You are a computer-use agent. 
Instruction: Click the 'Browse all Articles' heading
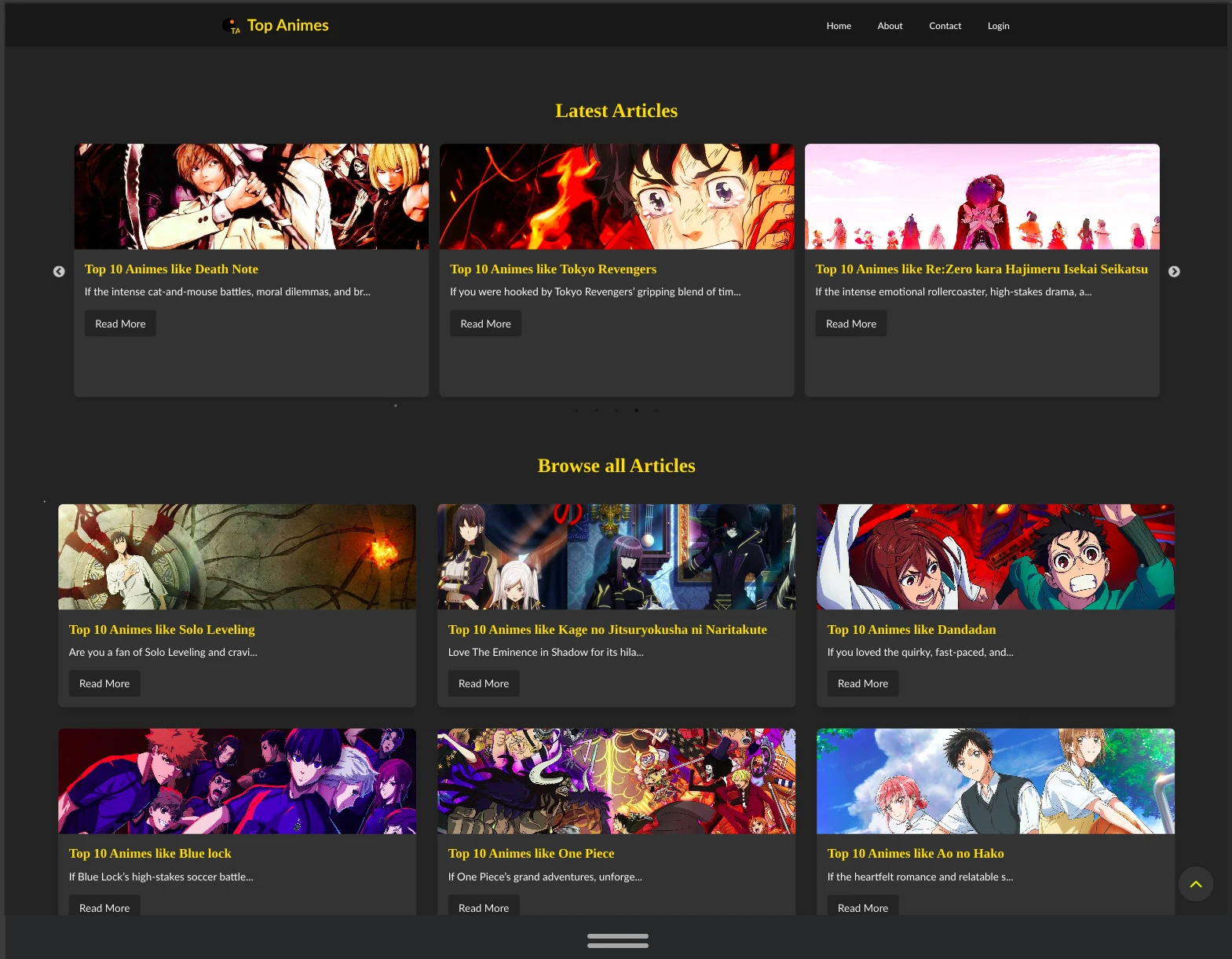click(616, 466)
